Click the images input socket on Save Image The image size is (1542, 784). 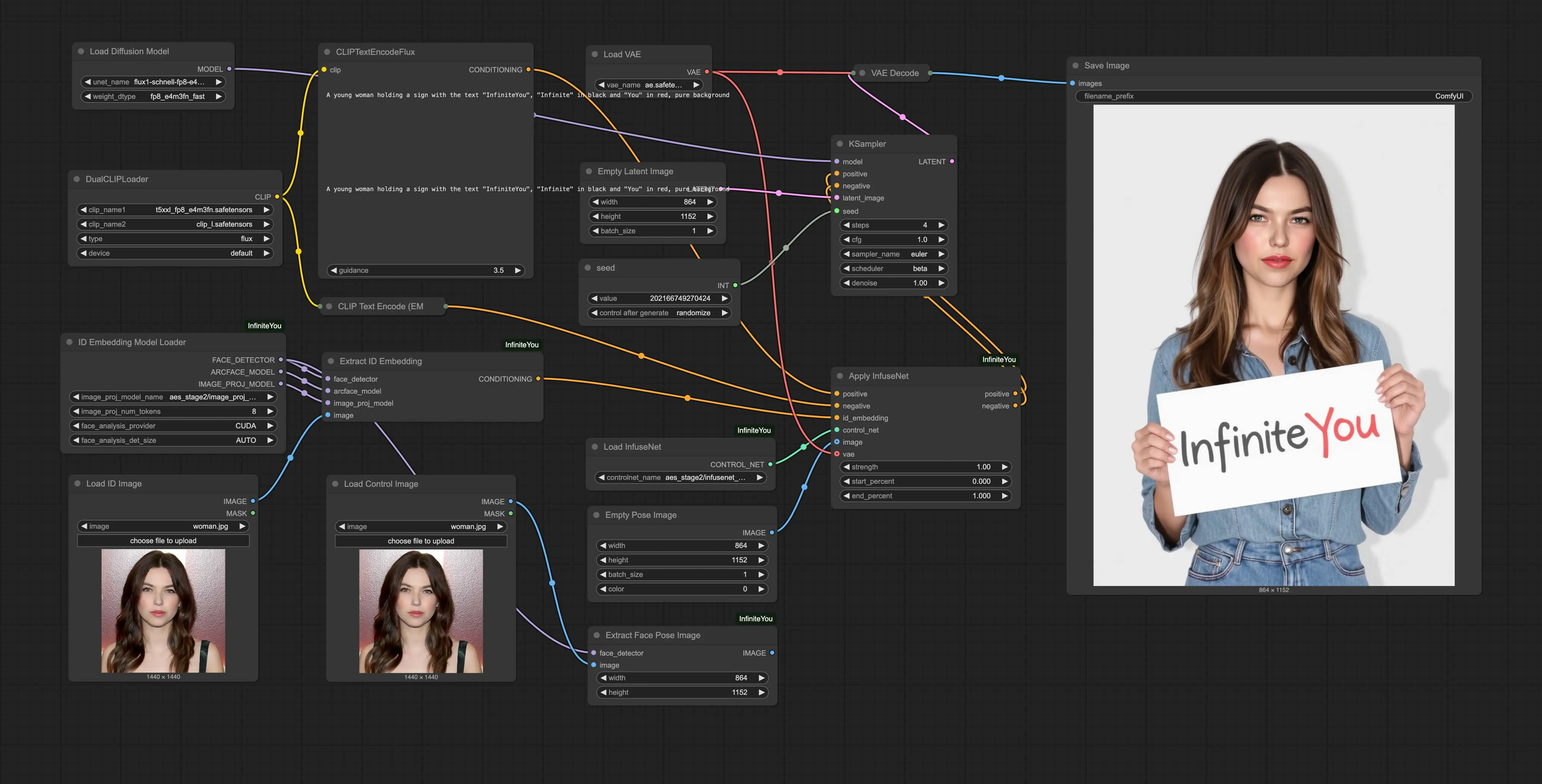click(x=1073, y=83)
